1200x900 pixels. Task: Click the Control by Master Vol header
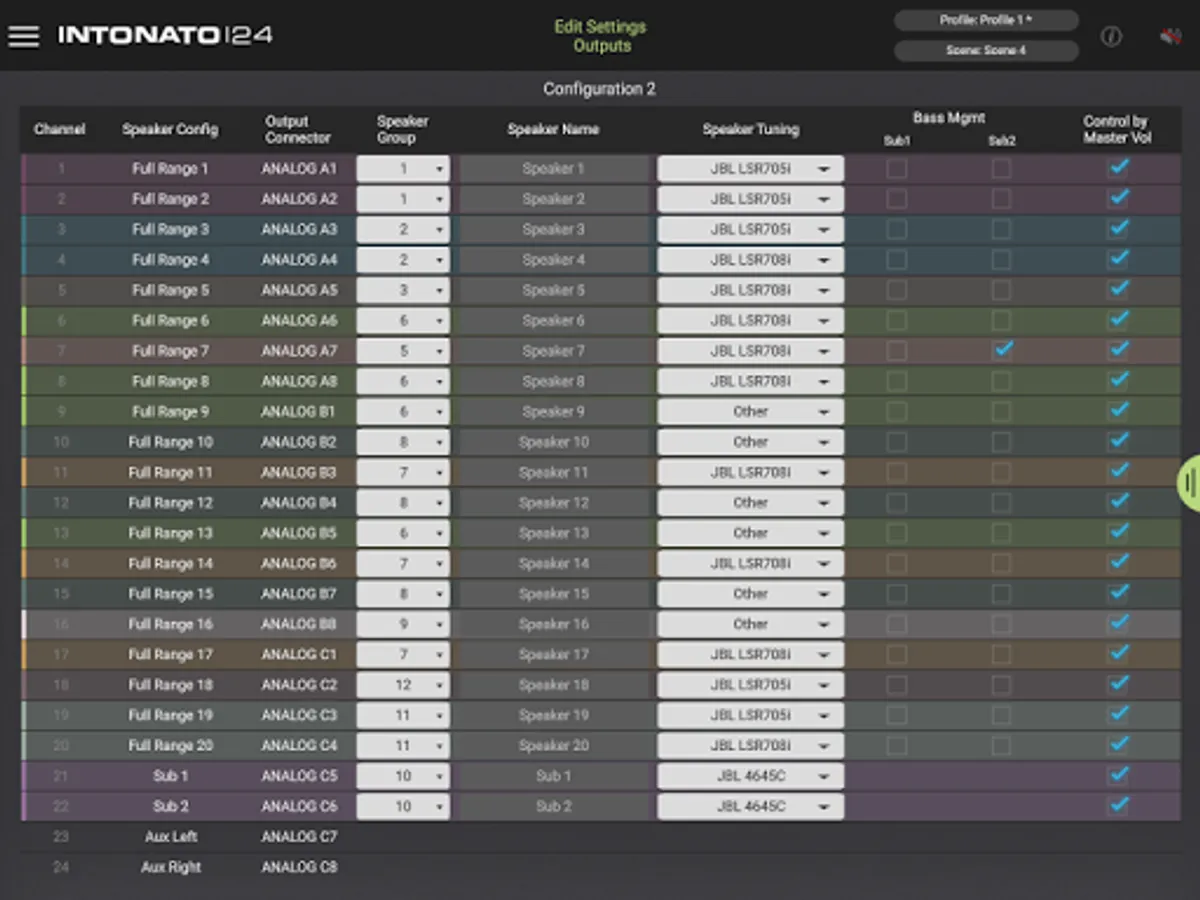[1116, 129]
